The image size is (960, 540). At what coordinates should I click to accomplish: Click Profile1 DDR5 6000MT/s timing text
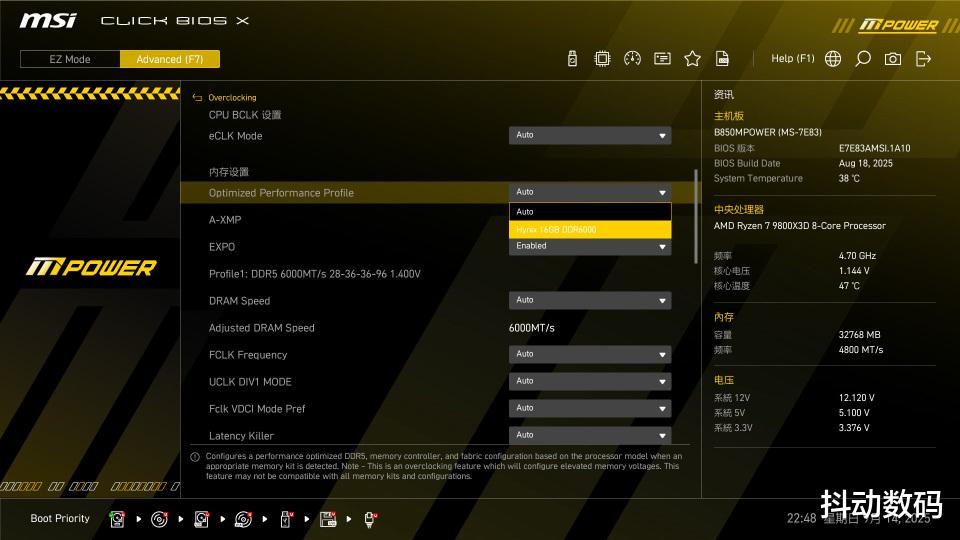click(x=315, y=274)
